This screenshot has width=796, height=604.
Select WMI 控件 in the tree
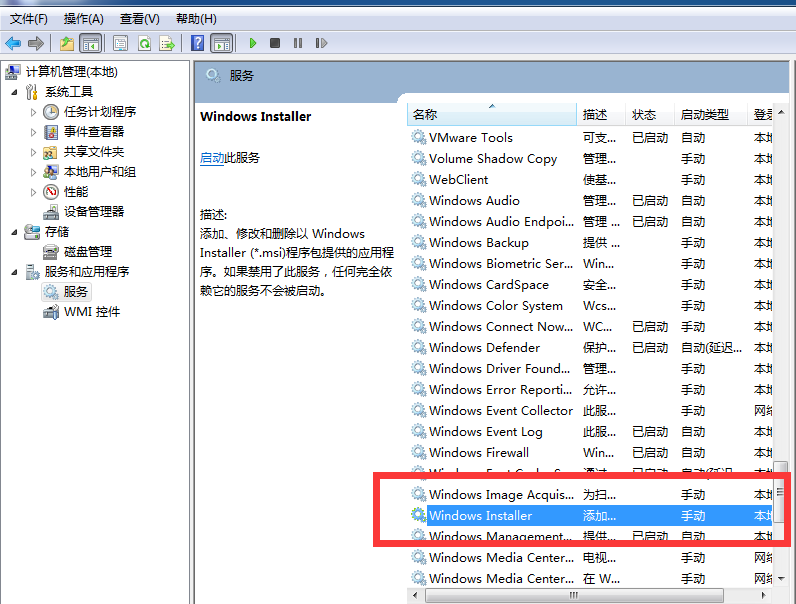pyautogui.click(x=92, y=312)
